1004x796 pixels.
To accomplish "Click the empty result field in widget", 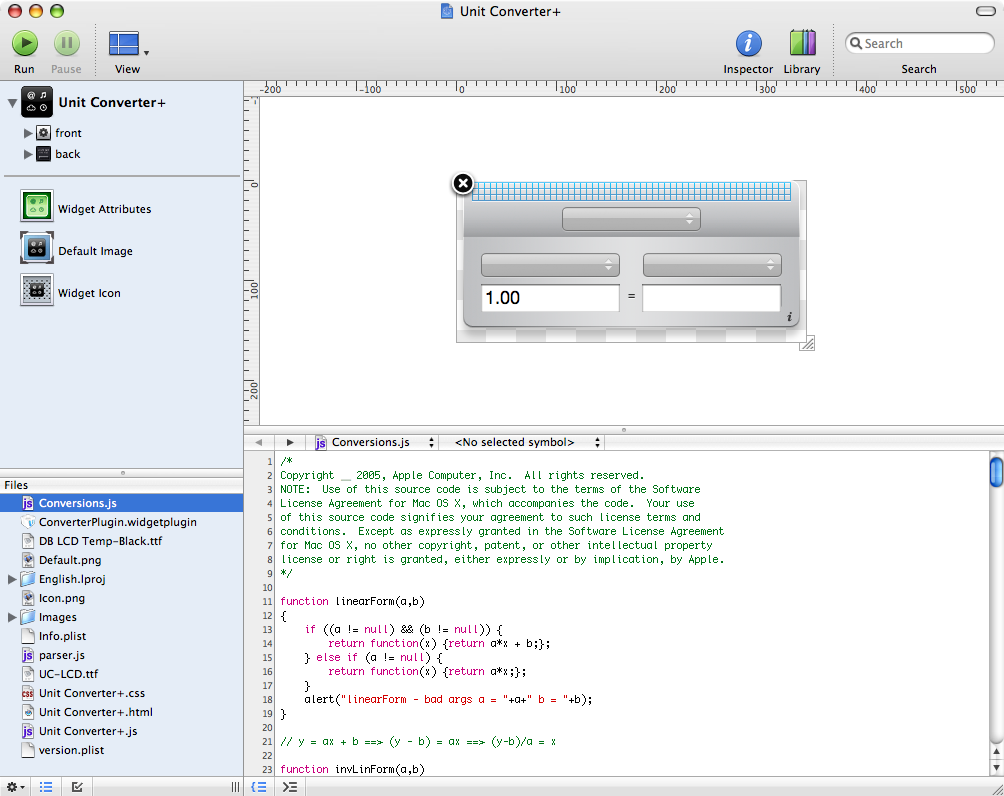I will 712,298.
